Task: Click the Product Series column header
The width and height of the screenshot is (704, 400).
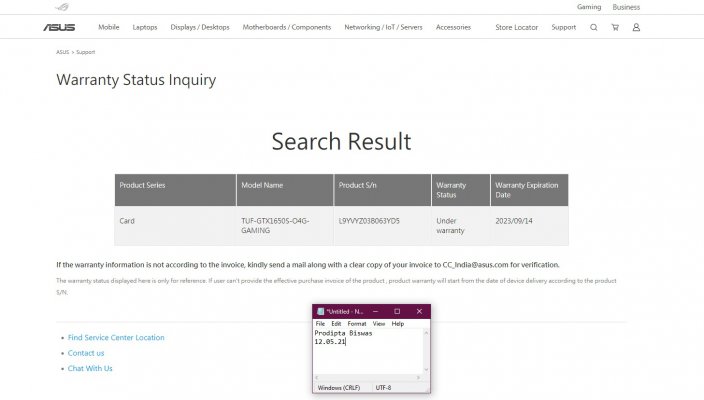Action: coord(175,190)
